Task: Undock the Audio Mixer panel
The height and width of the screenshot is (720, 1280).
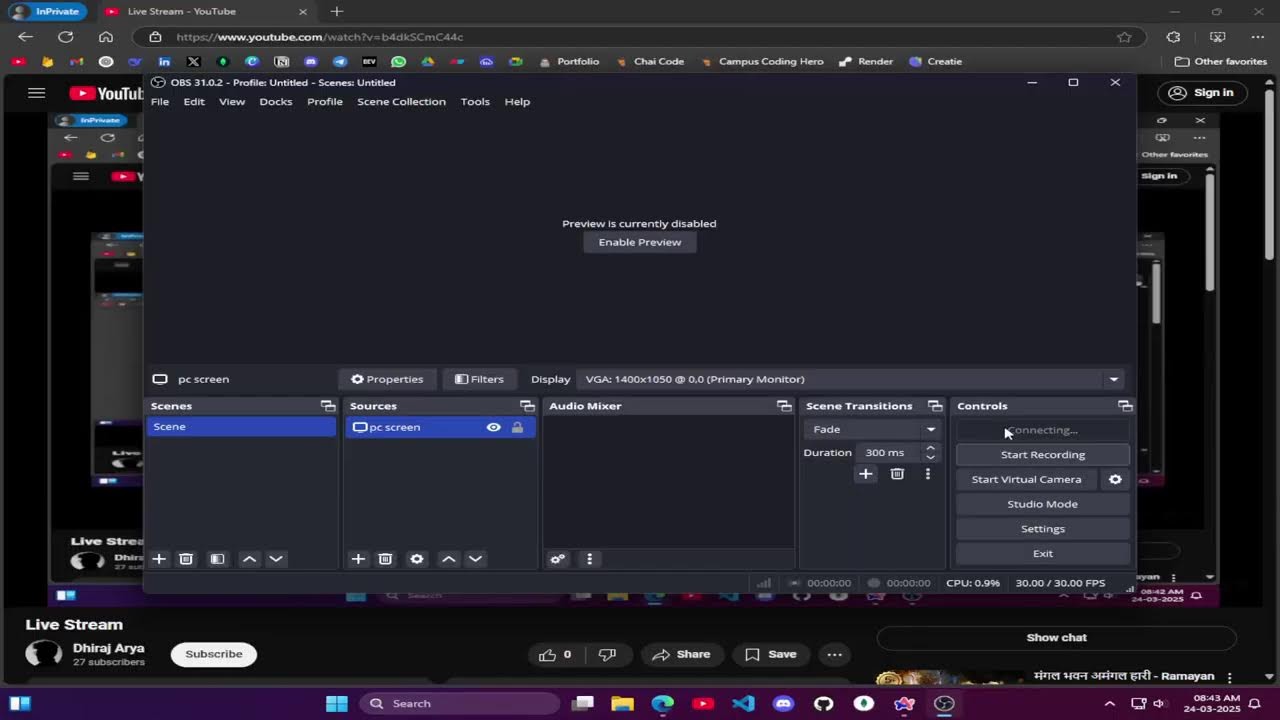Action: click(x=784, y=406)
